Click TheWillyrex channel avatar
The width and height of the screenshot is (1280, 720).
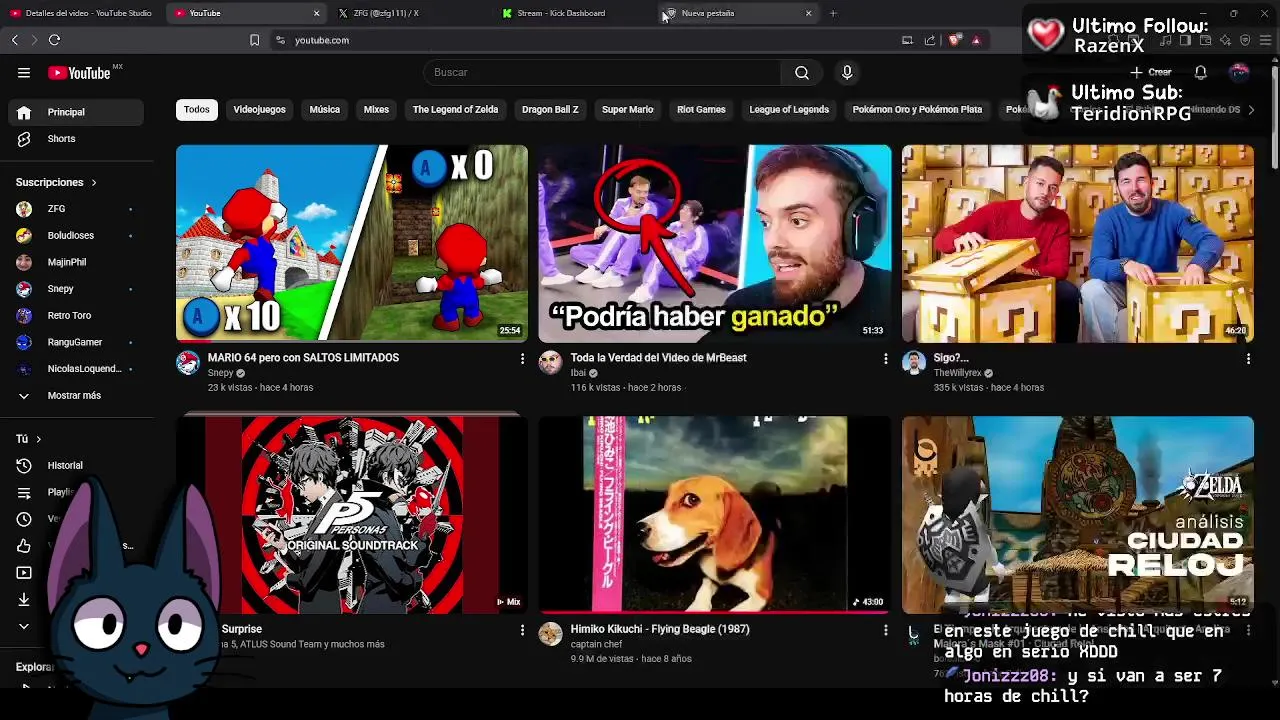[x=913, y=363]
